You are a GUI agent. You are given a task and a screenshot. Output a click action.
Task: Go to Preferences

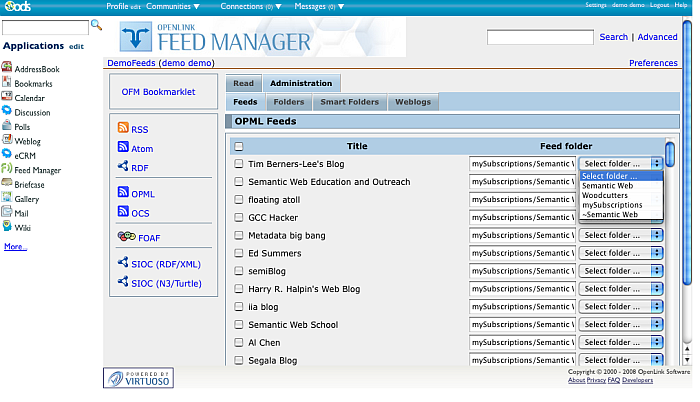(x=653, y=63)
